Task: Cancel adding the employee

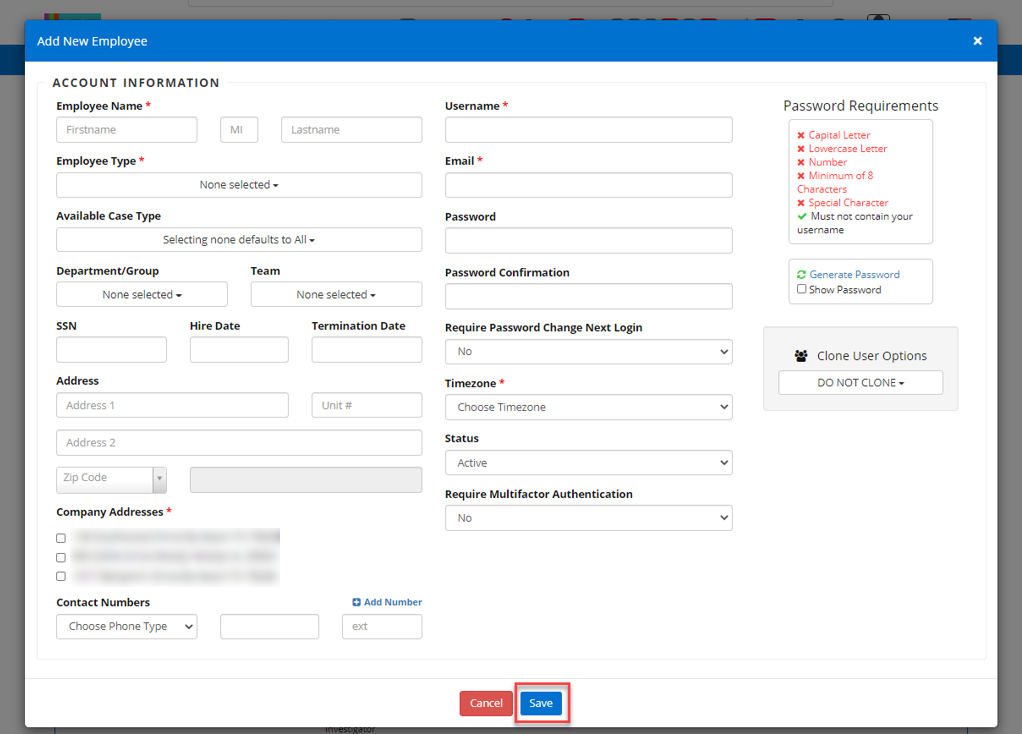Action: click(486, 703)
